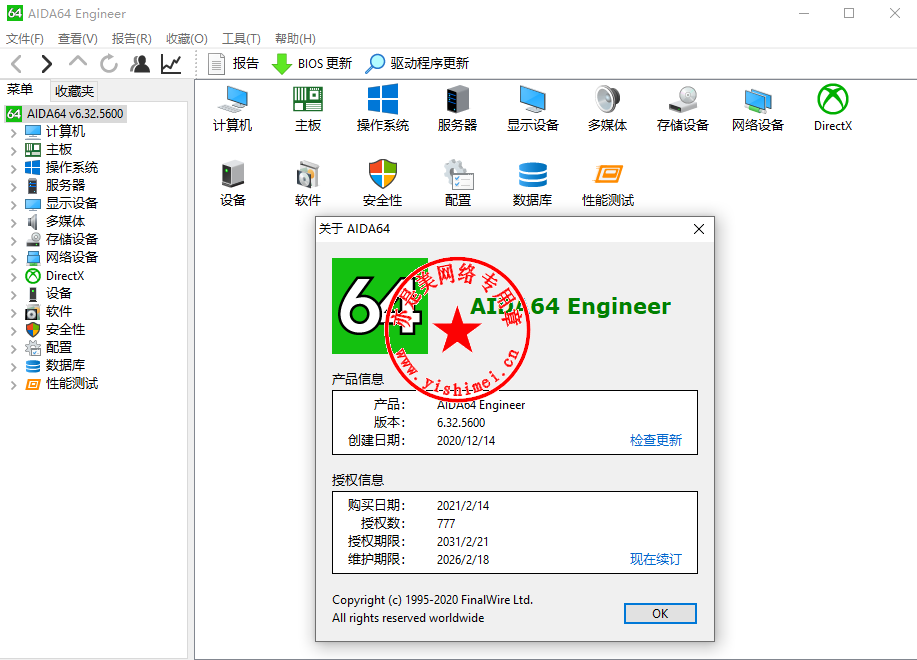Open the DirectX Xbox icon in main panel
The height and width of the screenshot is (660, 917).
[833, 108]
